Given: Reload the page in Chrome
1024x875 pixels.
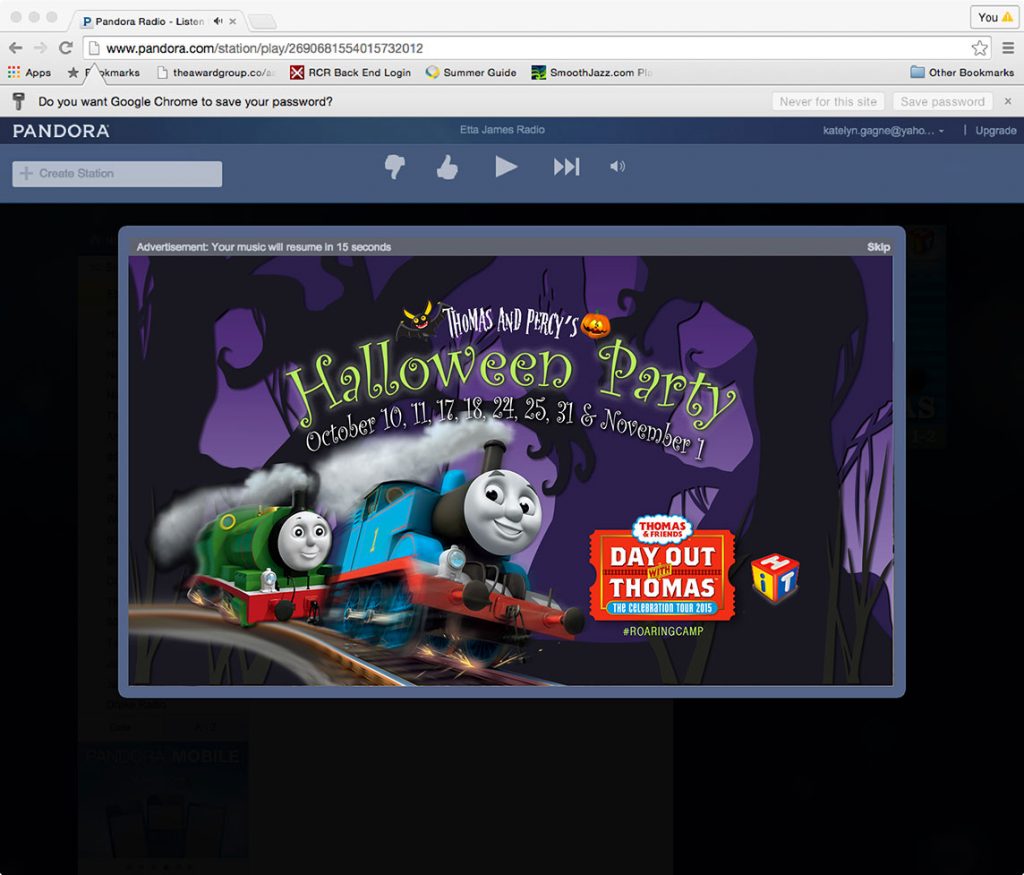Looking at the screenshot, I should [66, 48].
